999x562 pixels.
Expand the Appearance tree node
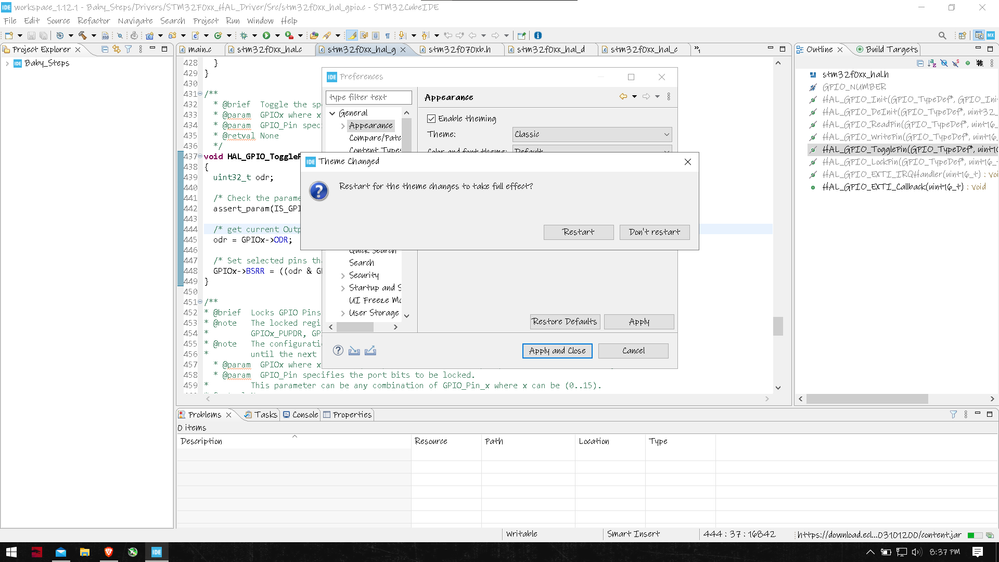343,126
